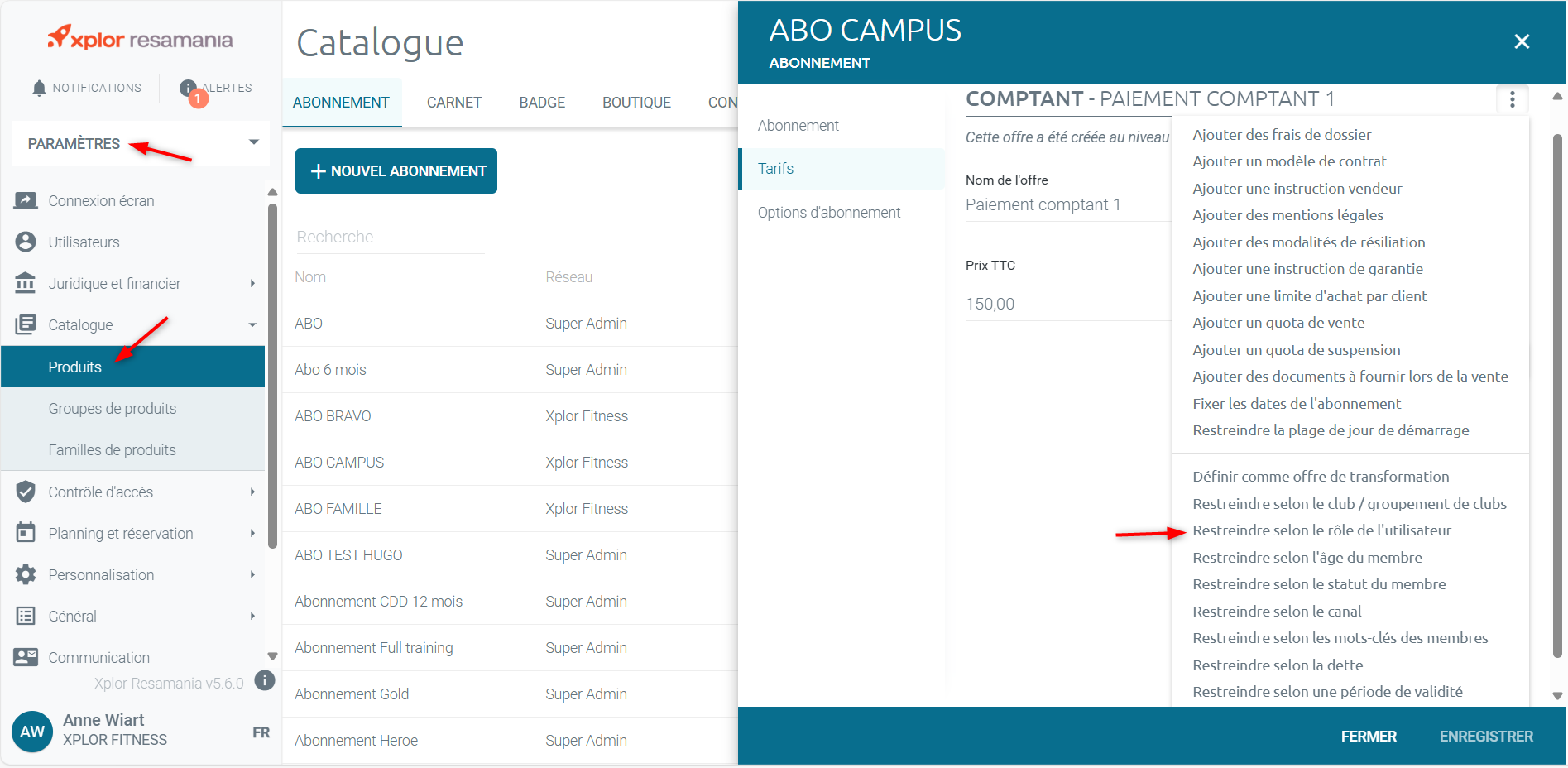Click the Juridique et financier bank icon
This screenshot has height=768, width=1568.
[x=26, y=283]
